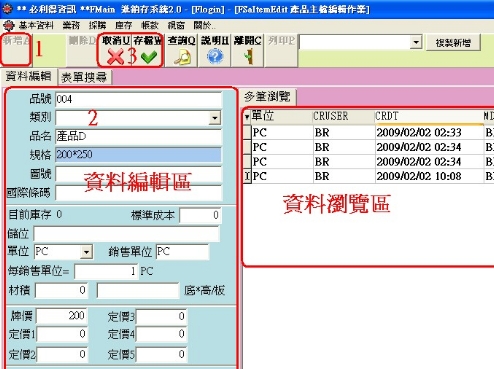Select the 多筆瀏覽 tab

click(267, 97)
